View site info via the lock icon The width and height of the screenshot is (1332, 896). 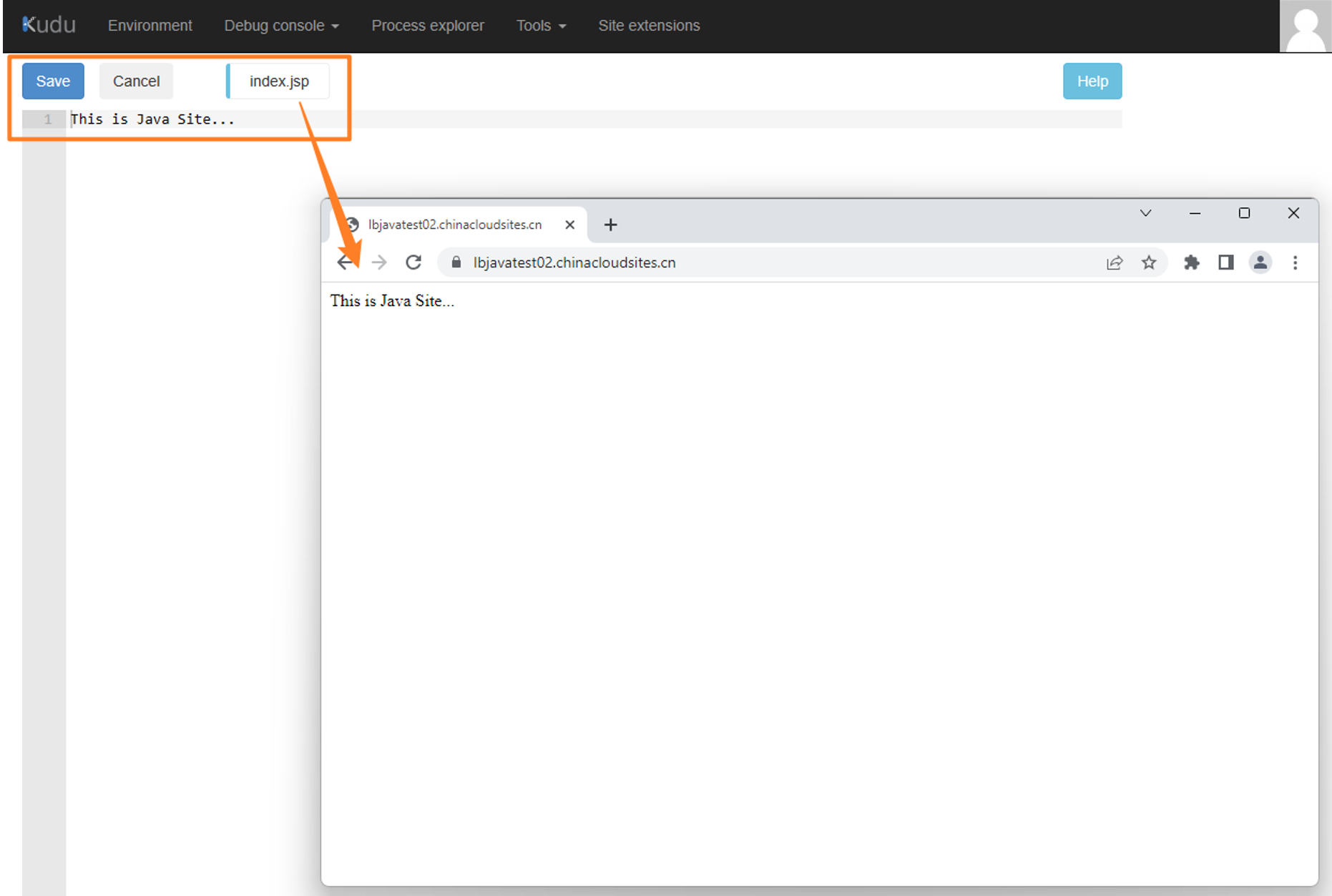(x=456, y=262)
